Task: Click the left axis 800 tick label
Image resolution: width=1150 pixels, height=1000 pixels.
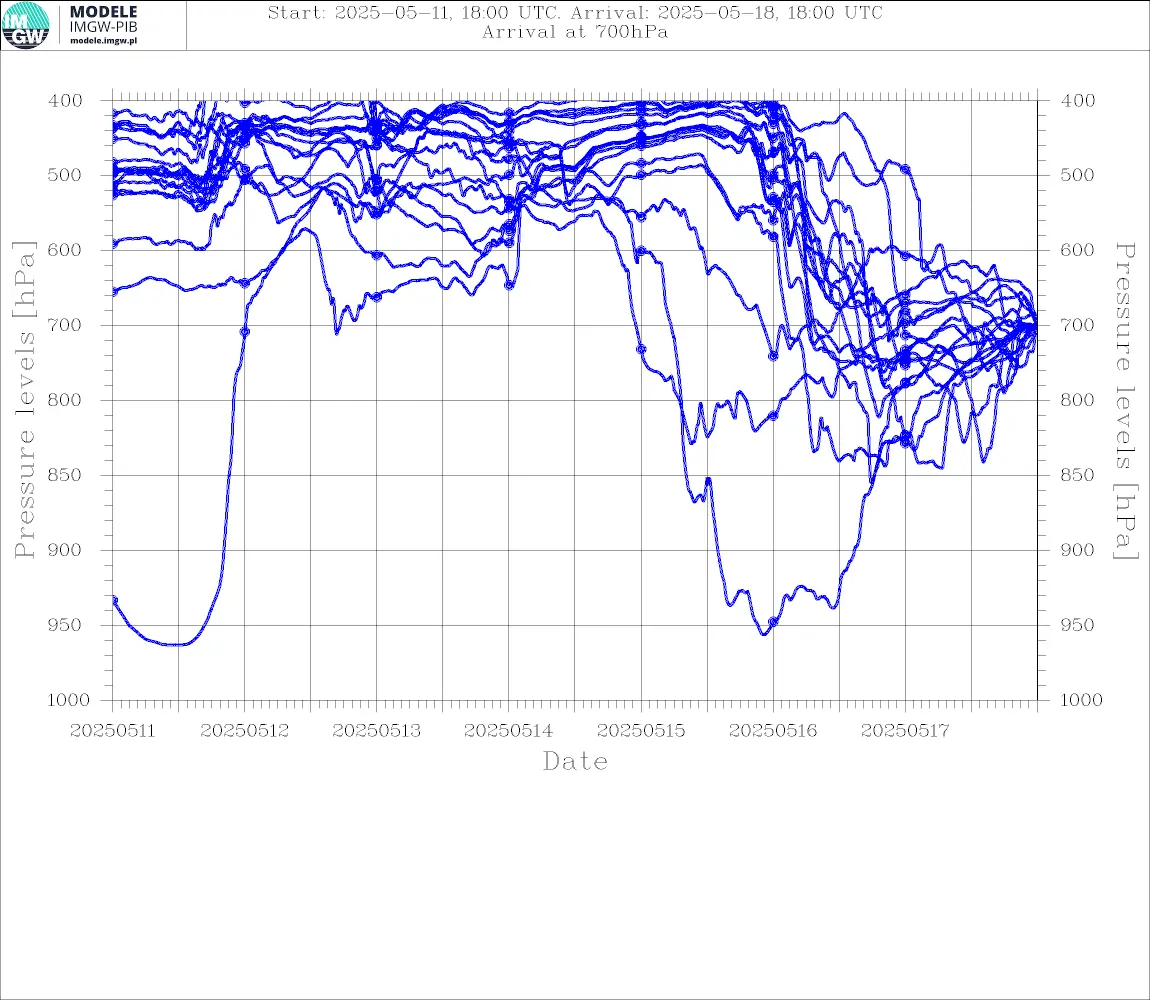Action: point(65,401)
